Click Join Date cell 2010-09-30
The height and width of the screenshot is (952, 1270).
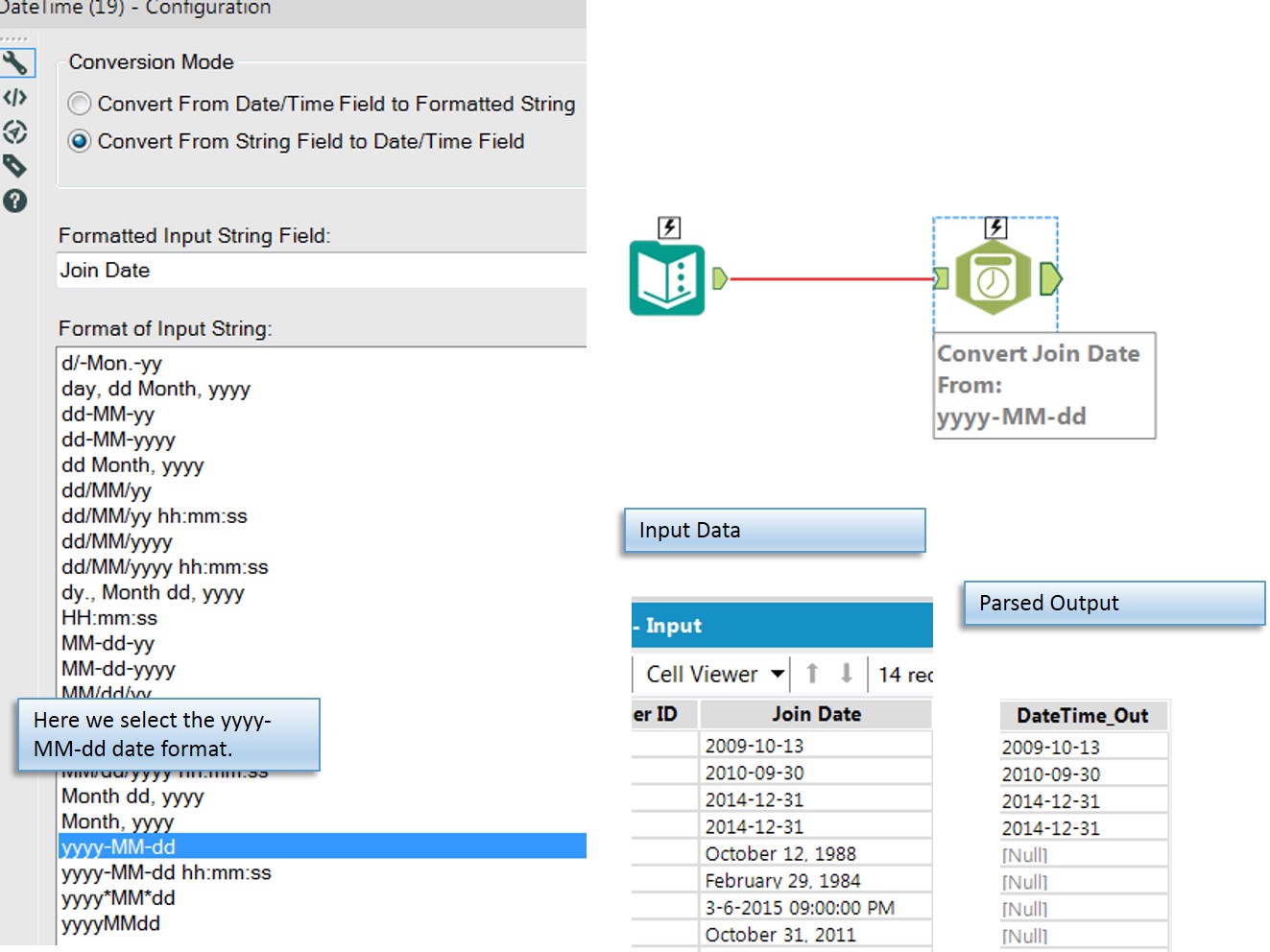point(816,773)
